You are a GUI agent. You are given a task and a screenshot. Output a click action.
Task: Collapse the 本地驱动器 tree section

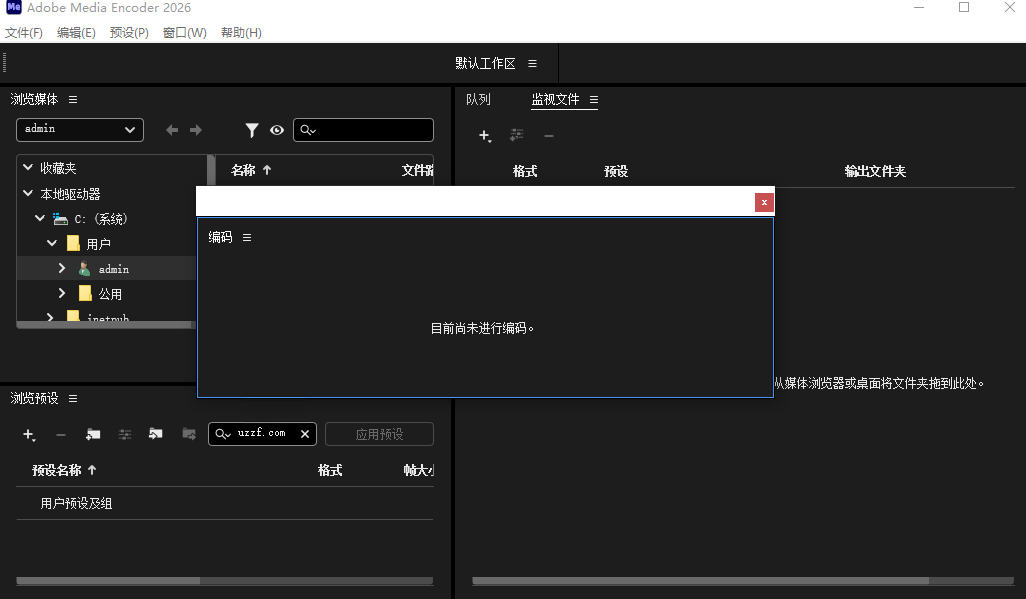pos(27,193)
